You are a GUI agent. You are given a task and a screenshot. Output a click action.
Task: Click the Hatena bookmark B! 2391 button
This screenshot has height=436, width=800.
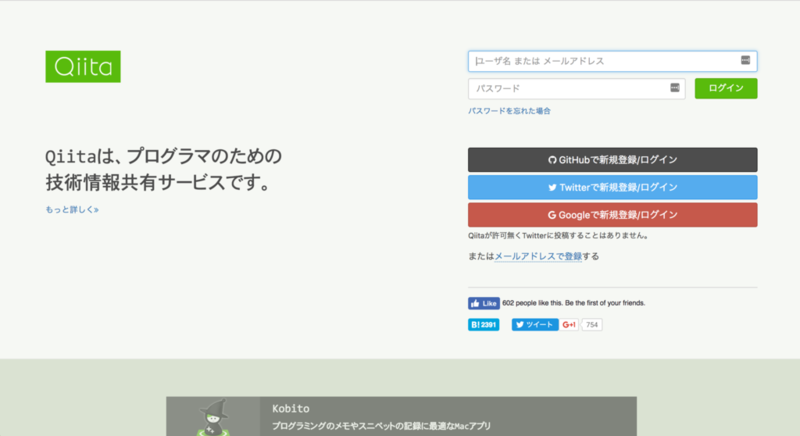click(x=484, y=325)
